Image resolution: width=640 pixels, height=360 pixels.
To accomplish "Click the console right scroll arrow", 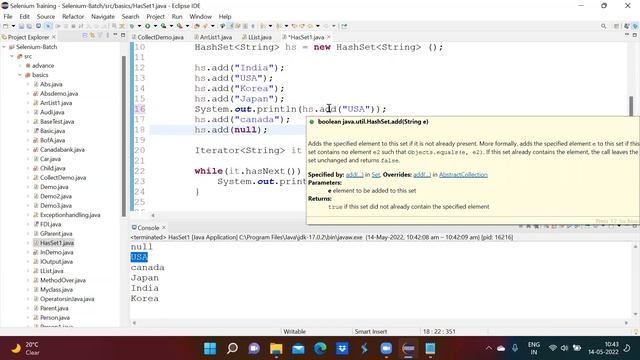I will click(627, 323).
